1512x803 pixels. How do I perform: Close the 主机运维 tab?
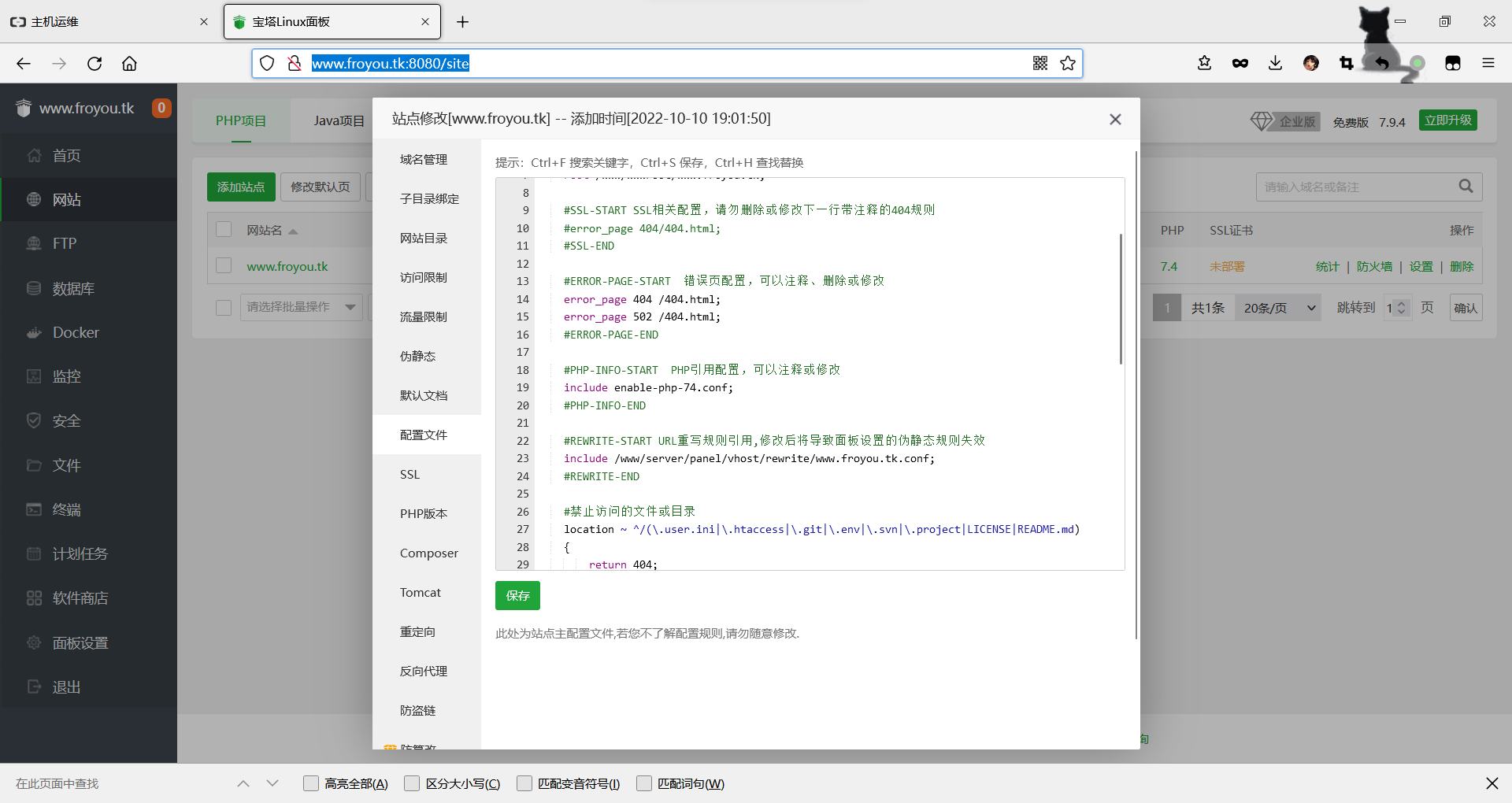[204, 22]
